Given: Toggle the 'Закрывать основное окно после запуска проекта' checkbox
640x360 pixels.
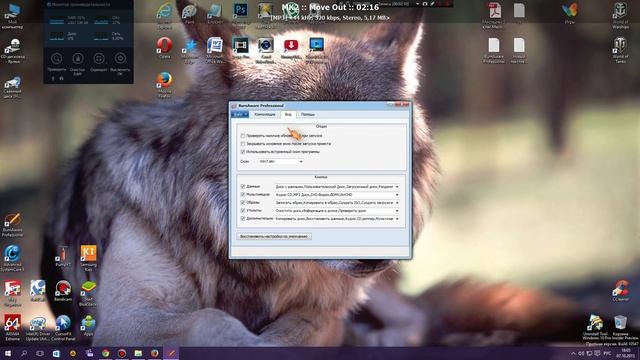Looking at the screenshot, I should pyautogui.click(x=243, y=144).
